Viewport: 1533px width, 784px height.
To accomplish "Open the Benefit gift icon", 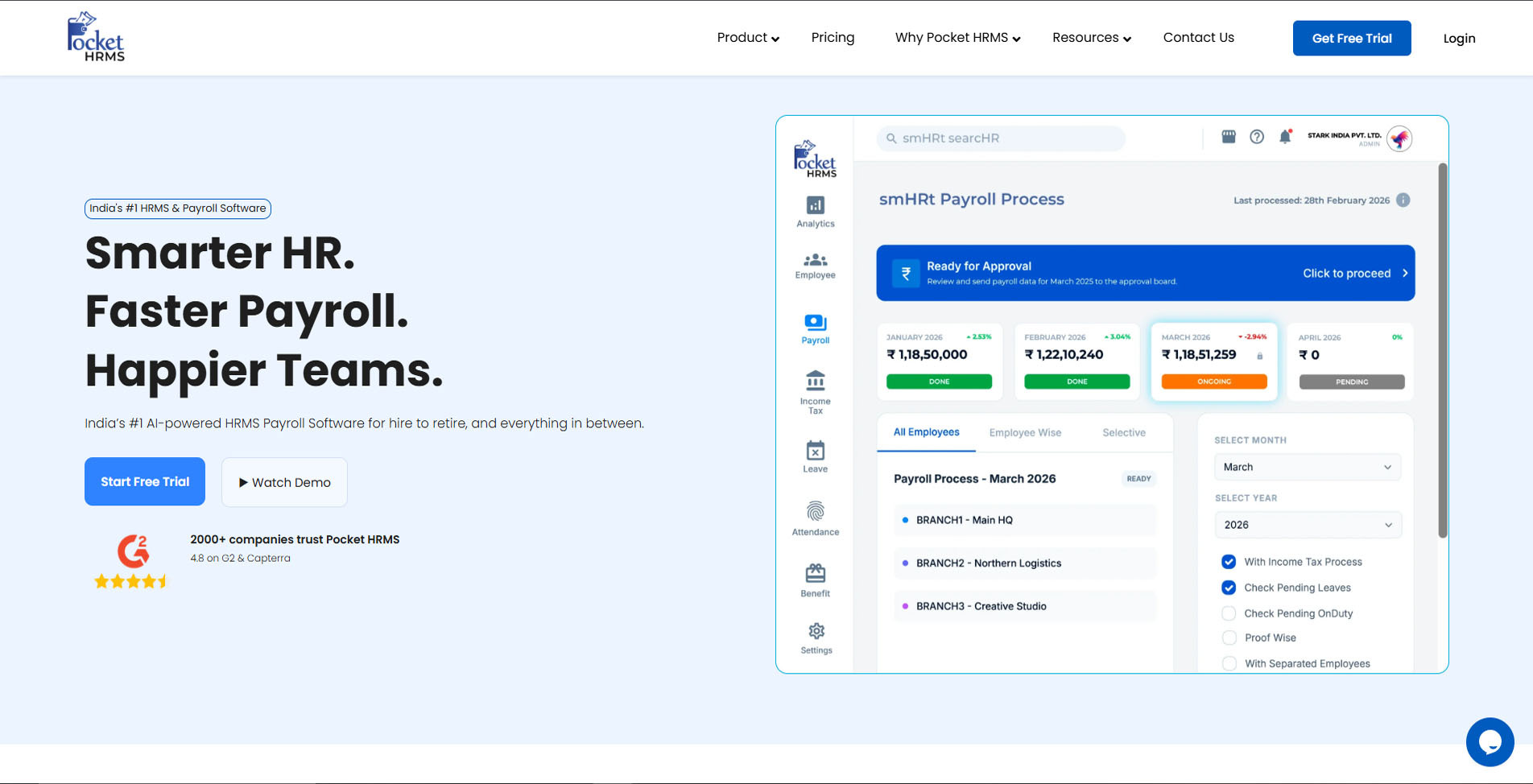I will pos(815,573).
